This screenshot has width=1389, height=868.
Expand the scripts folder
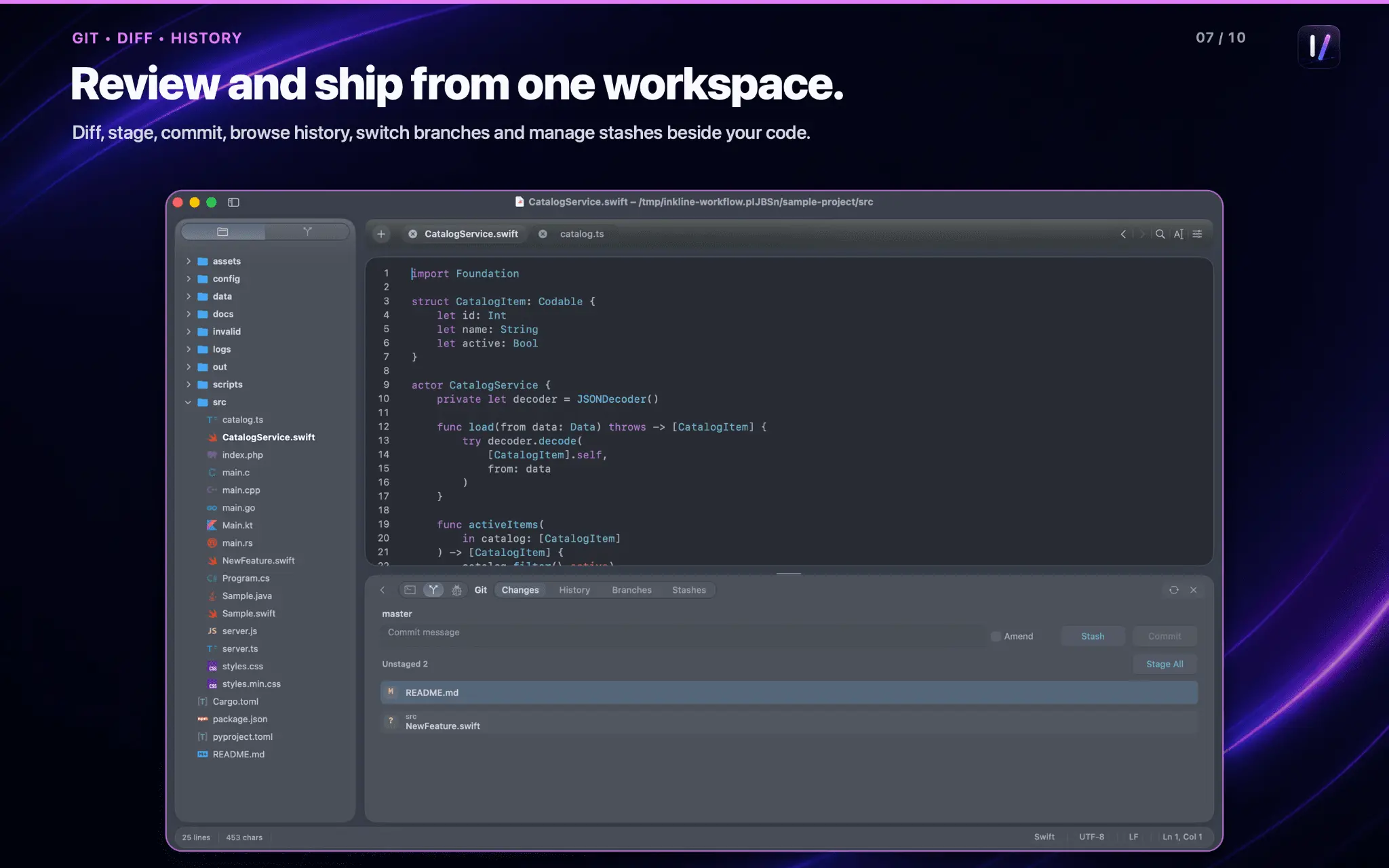(x=189, y=384)
